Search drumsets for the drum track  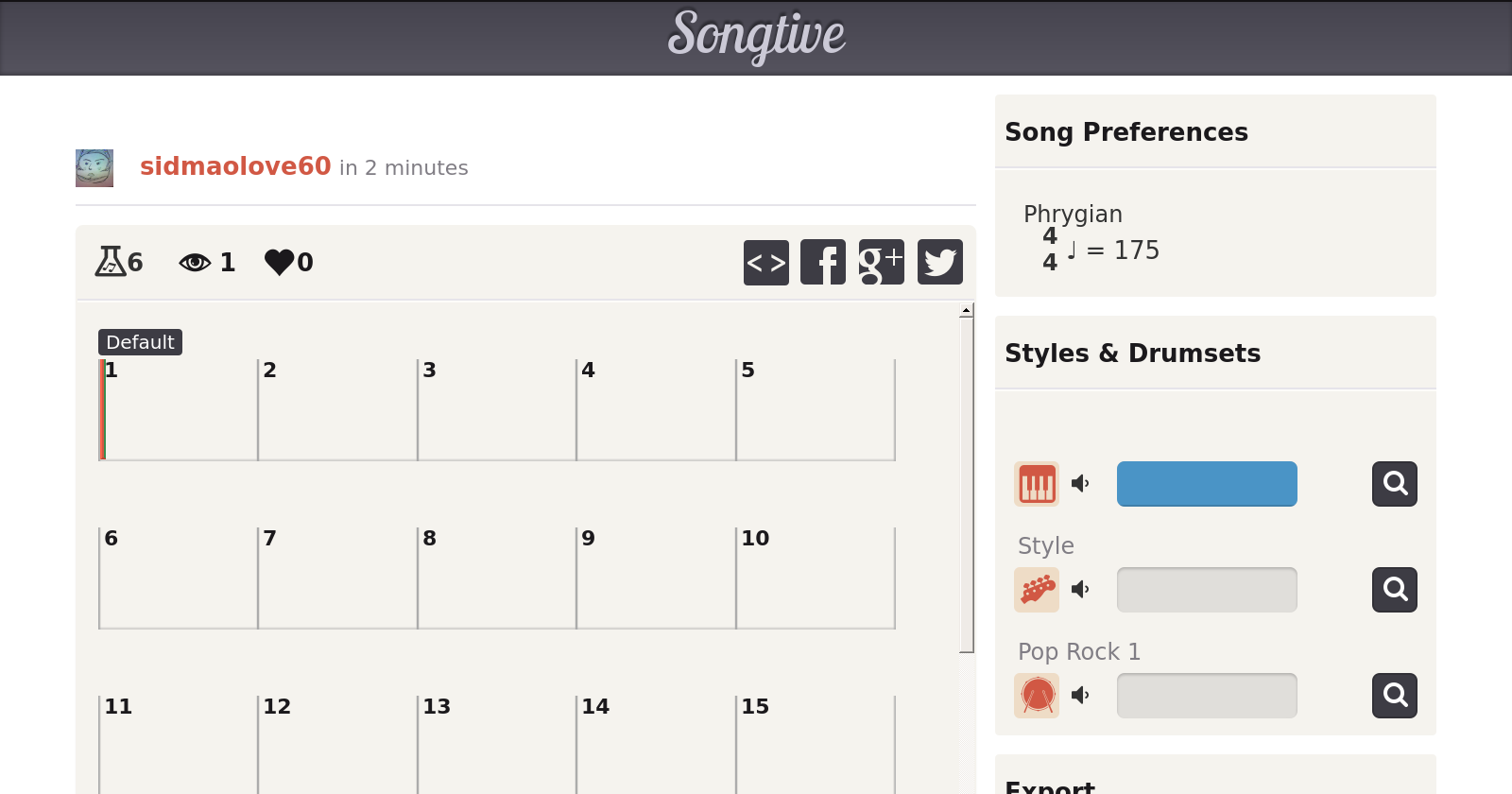click(1394, 696)
